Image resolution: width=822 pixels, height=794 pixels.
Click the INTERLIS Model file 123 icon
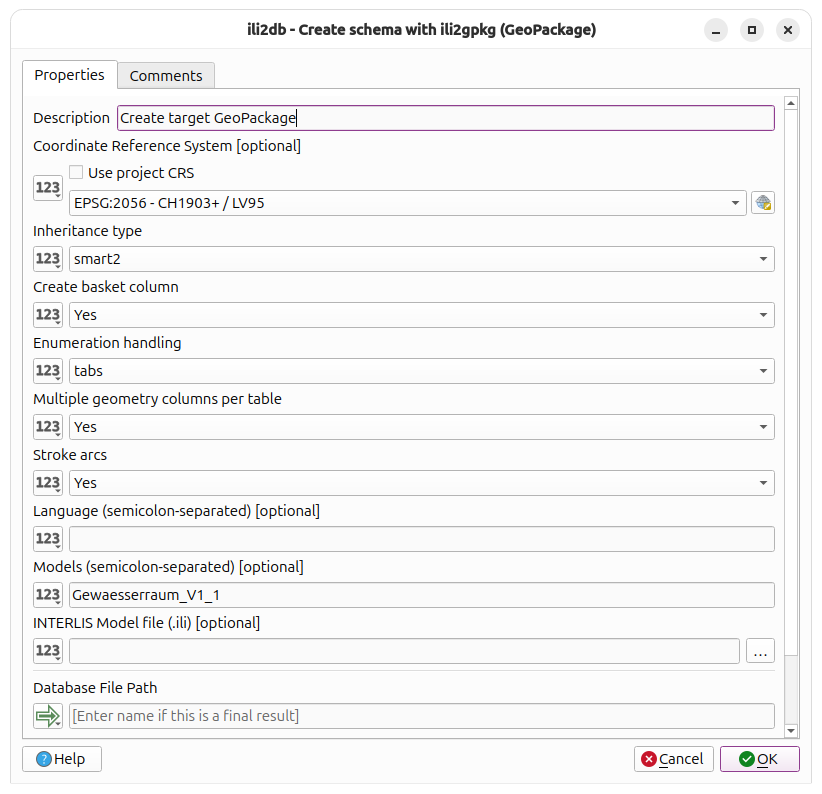48,651
